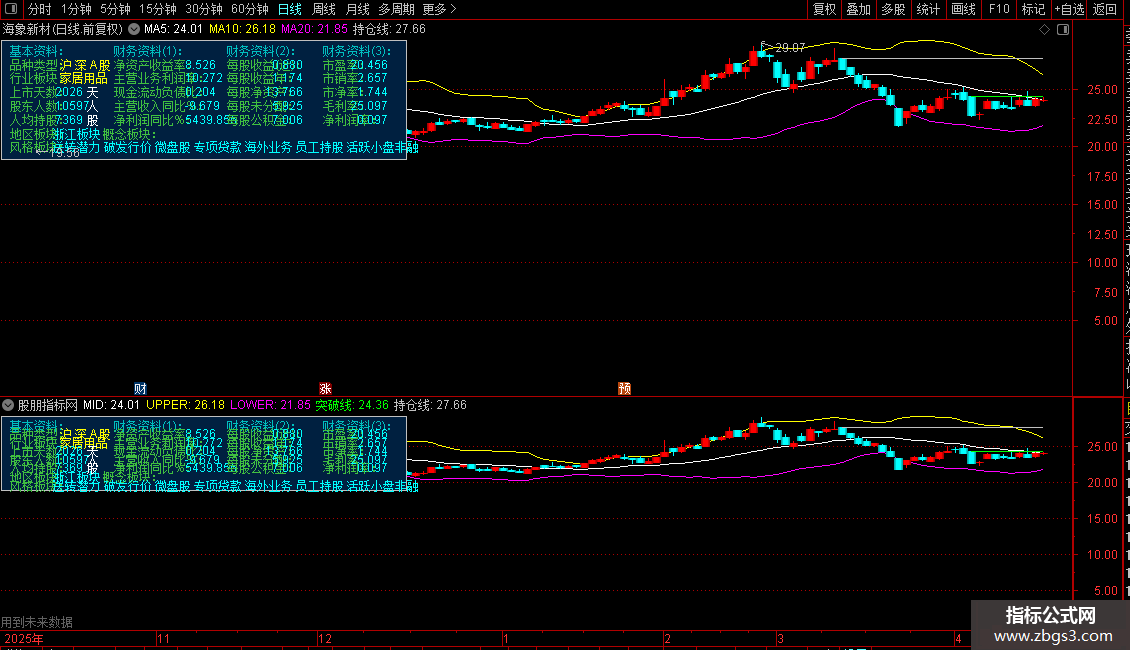
Task: Click the LOWER: 21.85 value
Action: pos(270,405)
